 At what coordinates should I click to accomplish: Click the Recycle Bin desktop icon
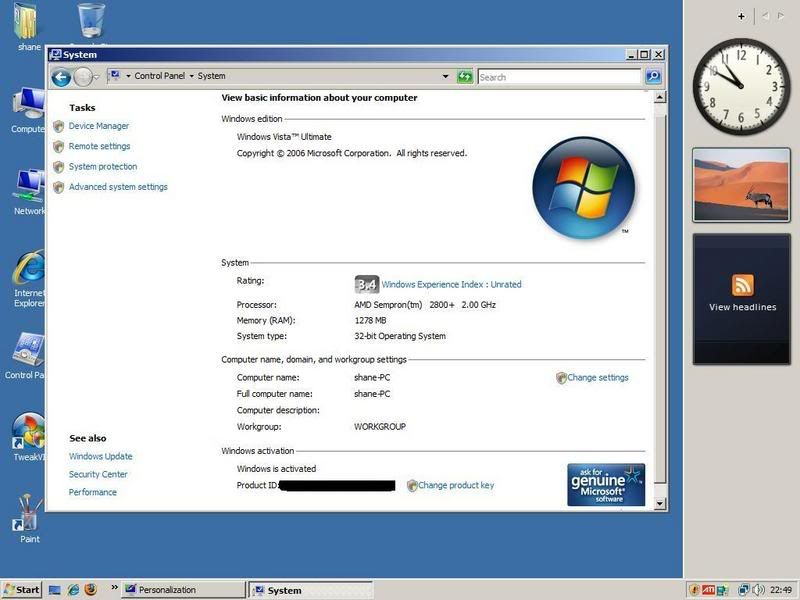[91, 18]
